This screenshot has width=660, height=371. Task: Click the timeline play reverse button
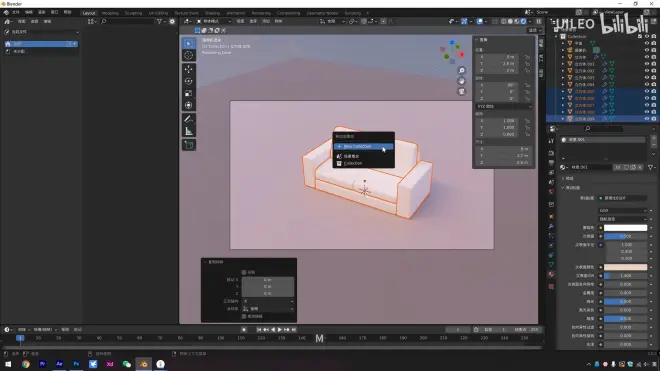273,330
